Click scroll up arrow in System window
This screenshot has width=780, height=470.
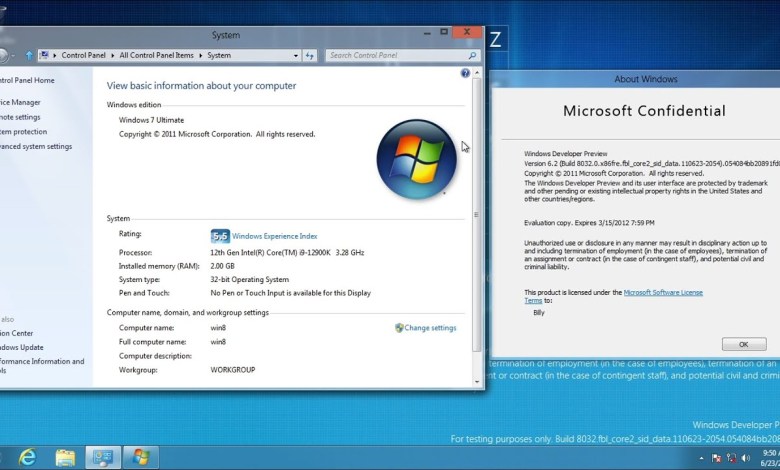click(x=477, y=73)
